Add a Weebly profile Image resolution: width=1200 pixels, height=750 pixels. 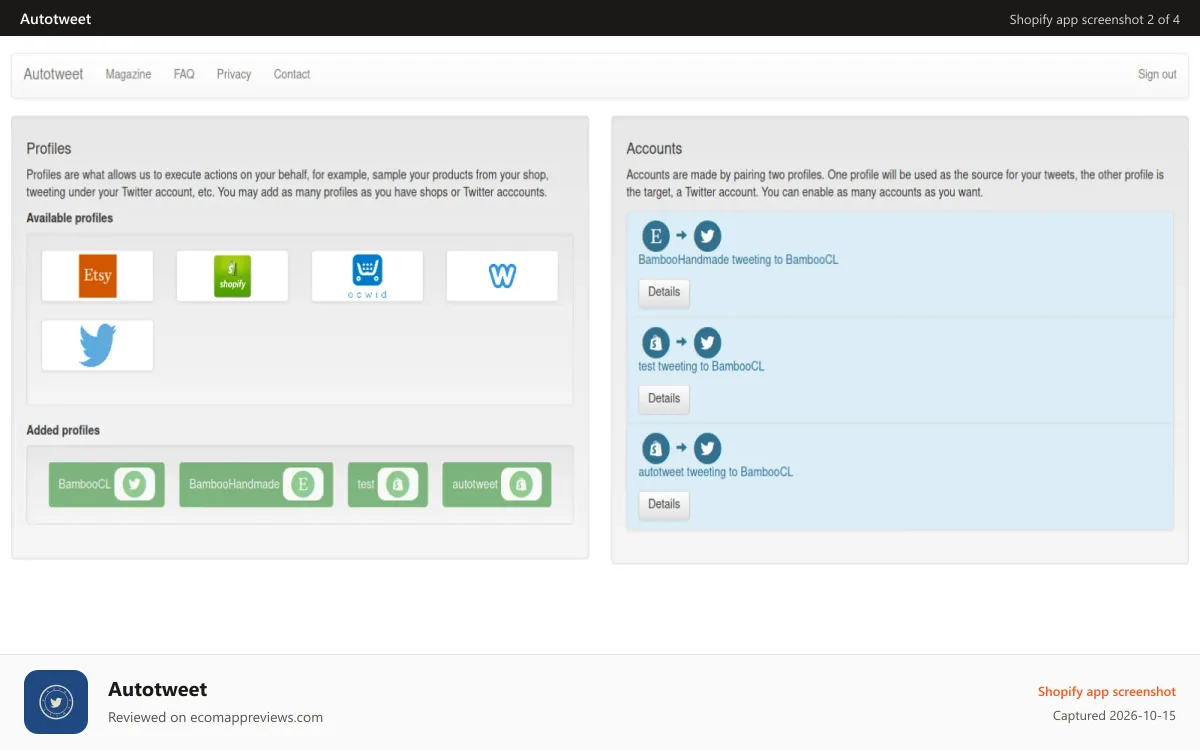(502, 276)
